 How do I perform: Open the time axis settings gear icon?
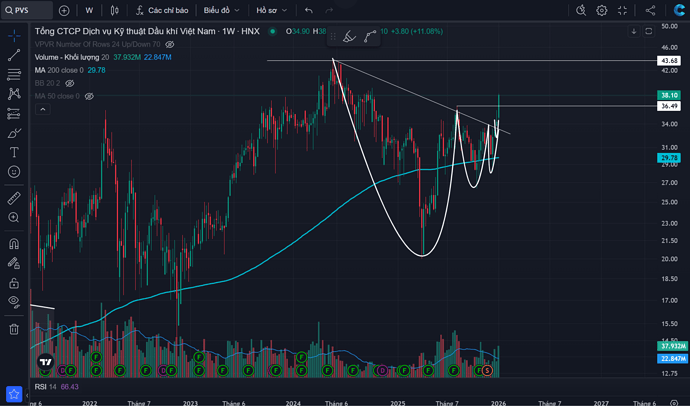pyautogui.click(x=674, y=402)
